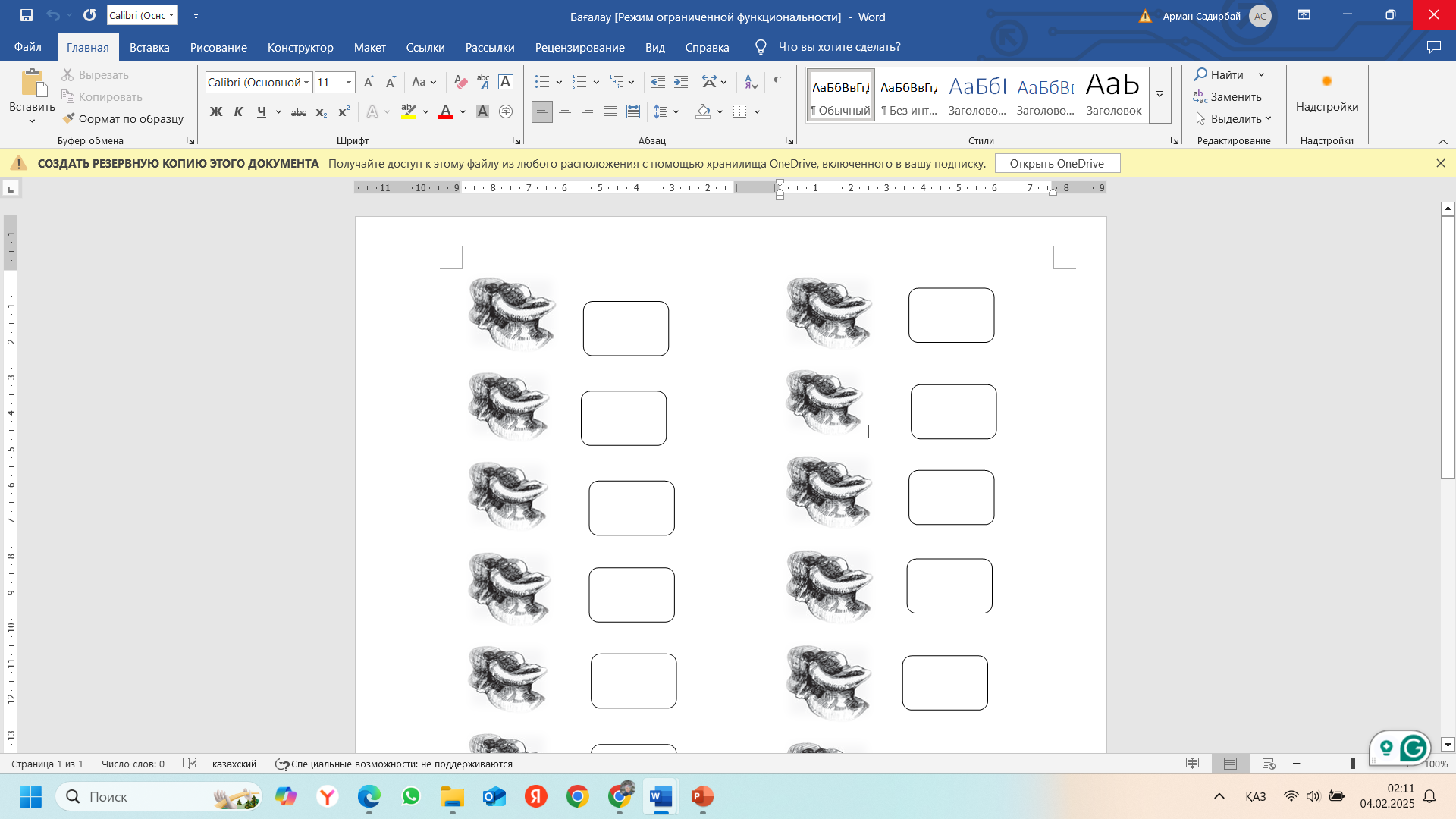Toggle Bold formatting button
Image resolution: width=1456 pixels, height=819 pixels.
[216, 111]
